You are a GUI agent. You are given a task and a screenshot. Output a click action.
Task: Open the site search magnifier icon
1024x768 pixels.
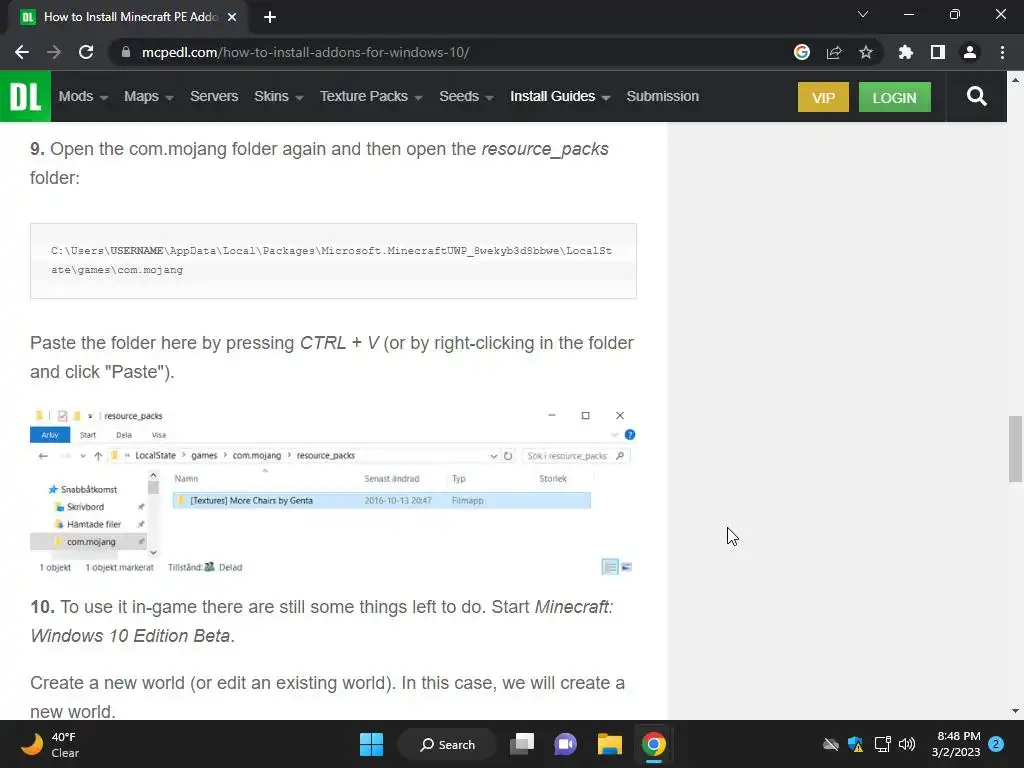pyautogui.click(x=976, y=97)
